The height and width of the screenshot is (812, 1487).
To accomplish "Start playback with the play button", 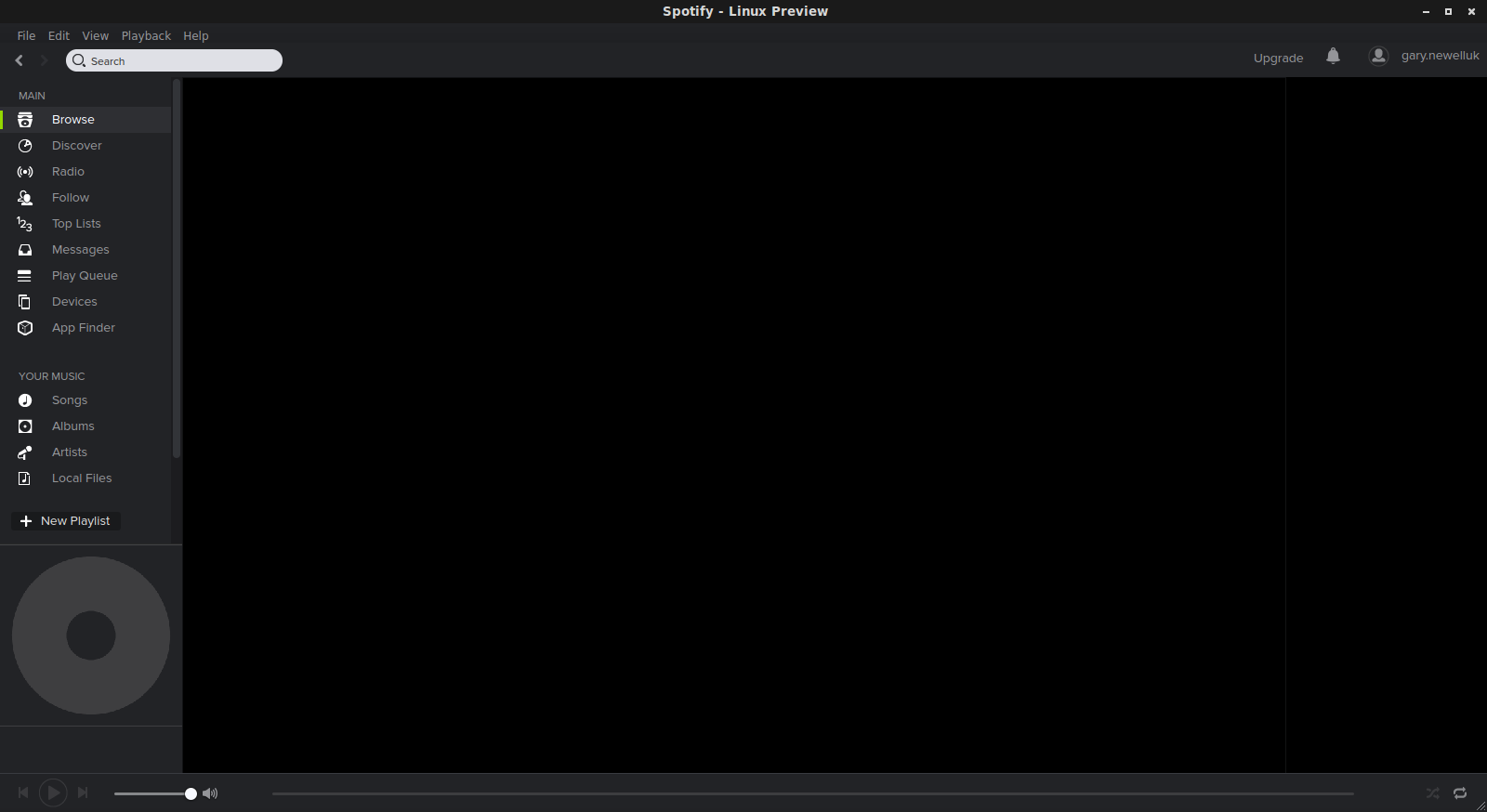I will [53, 792].
